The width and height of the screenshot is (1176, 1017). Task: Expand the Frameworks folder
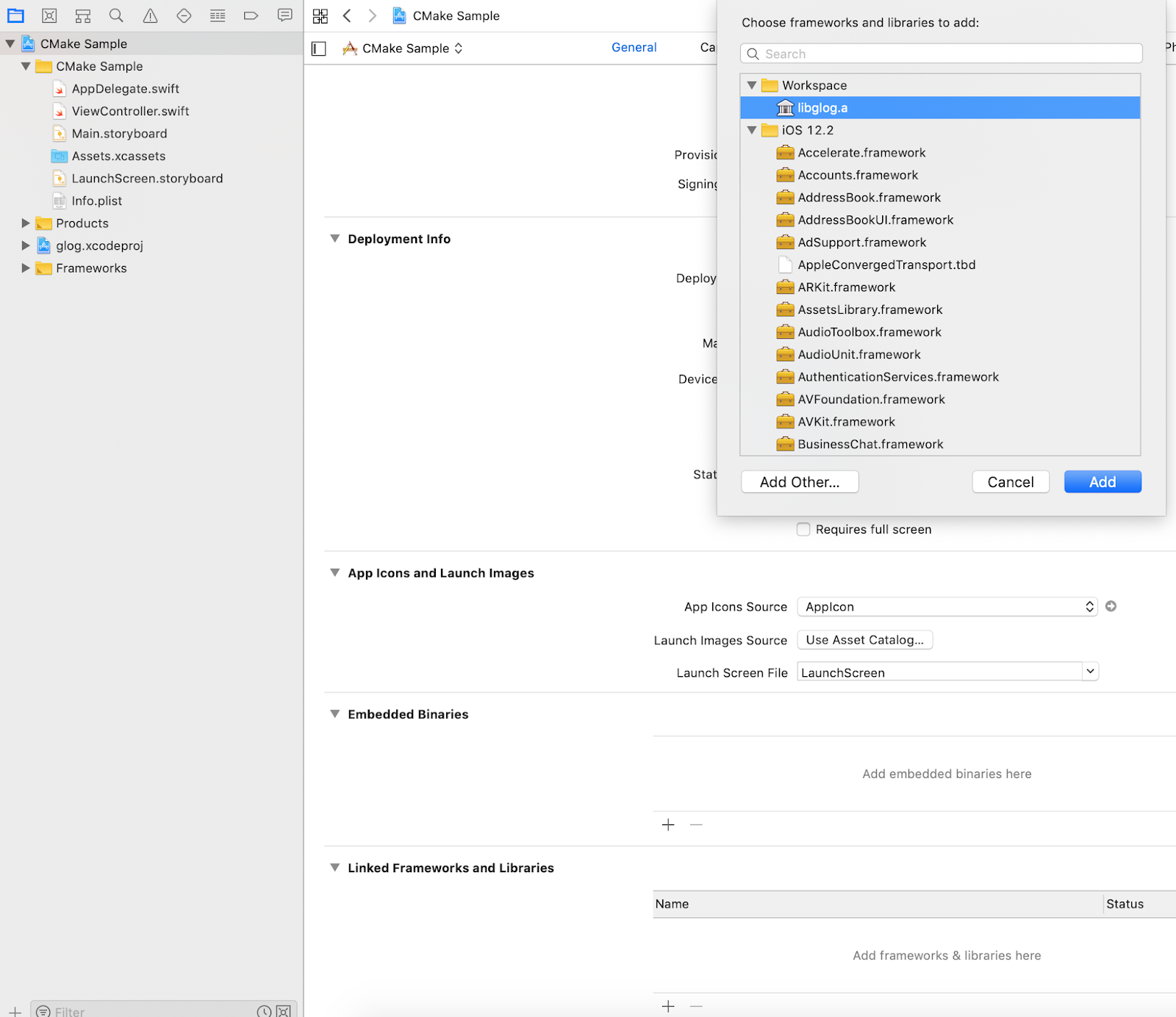26,267
